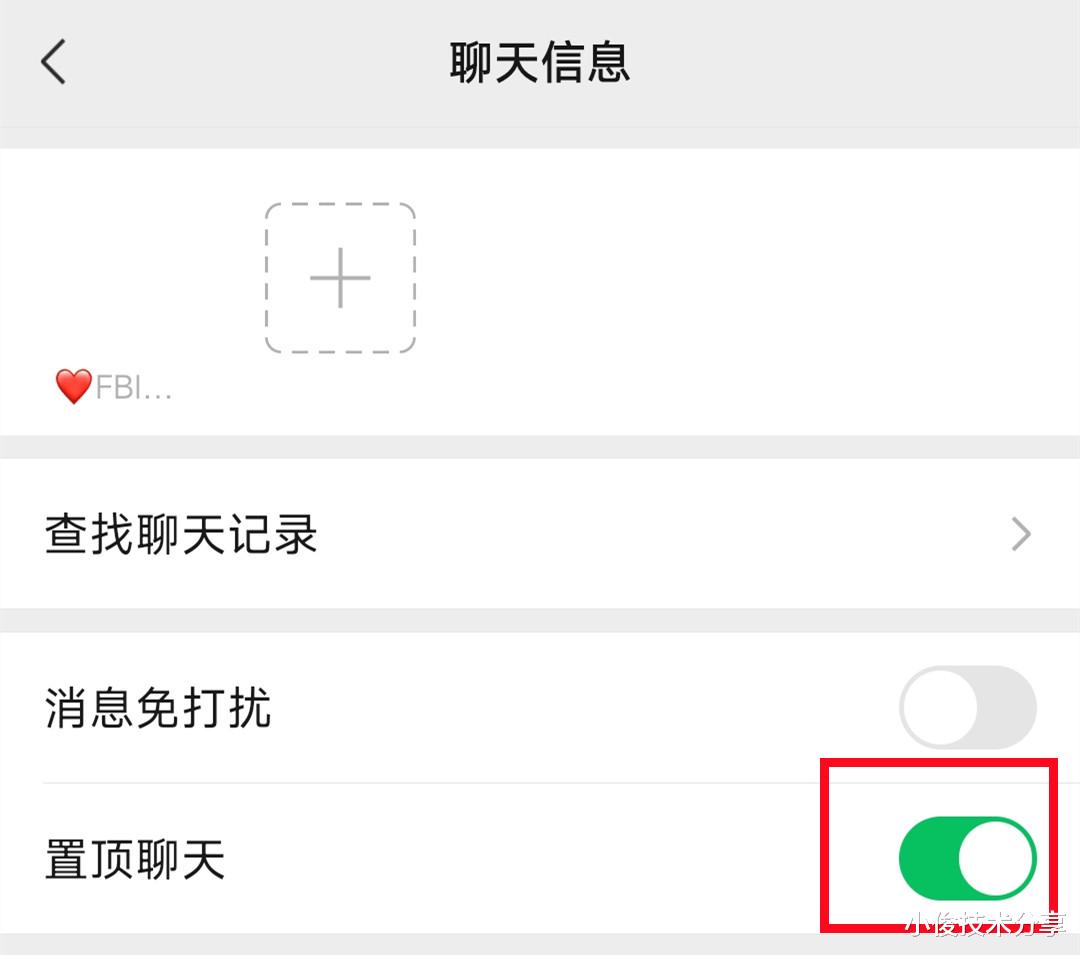Click the red highlight box border
The image size is (1080, 955).
[x=939, y=763]
